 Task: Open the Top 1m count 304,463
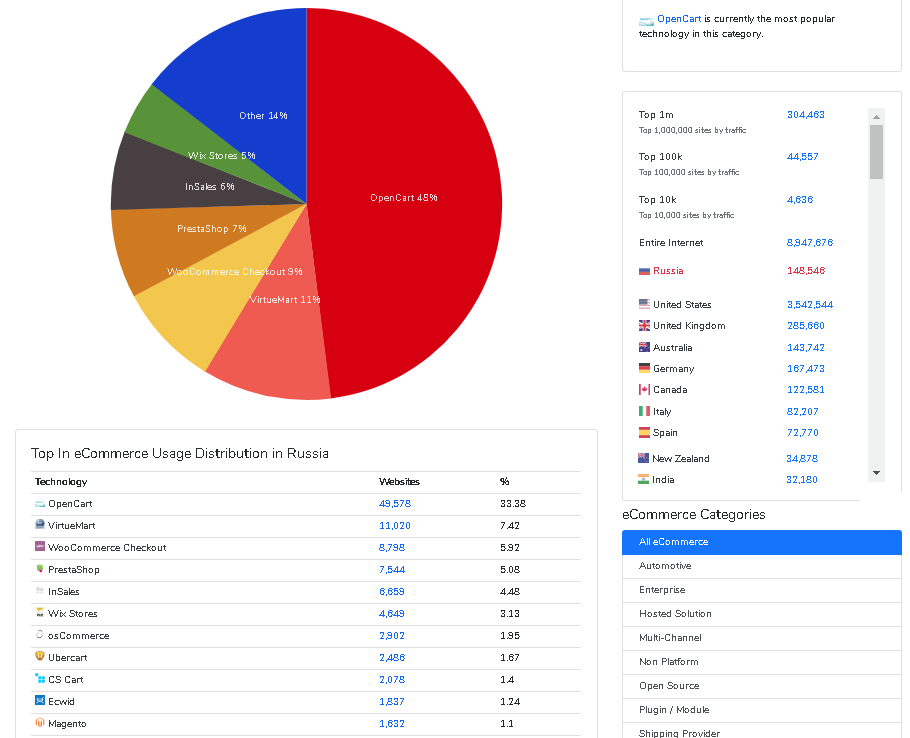(x=806, y=115)
